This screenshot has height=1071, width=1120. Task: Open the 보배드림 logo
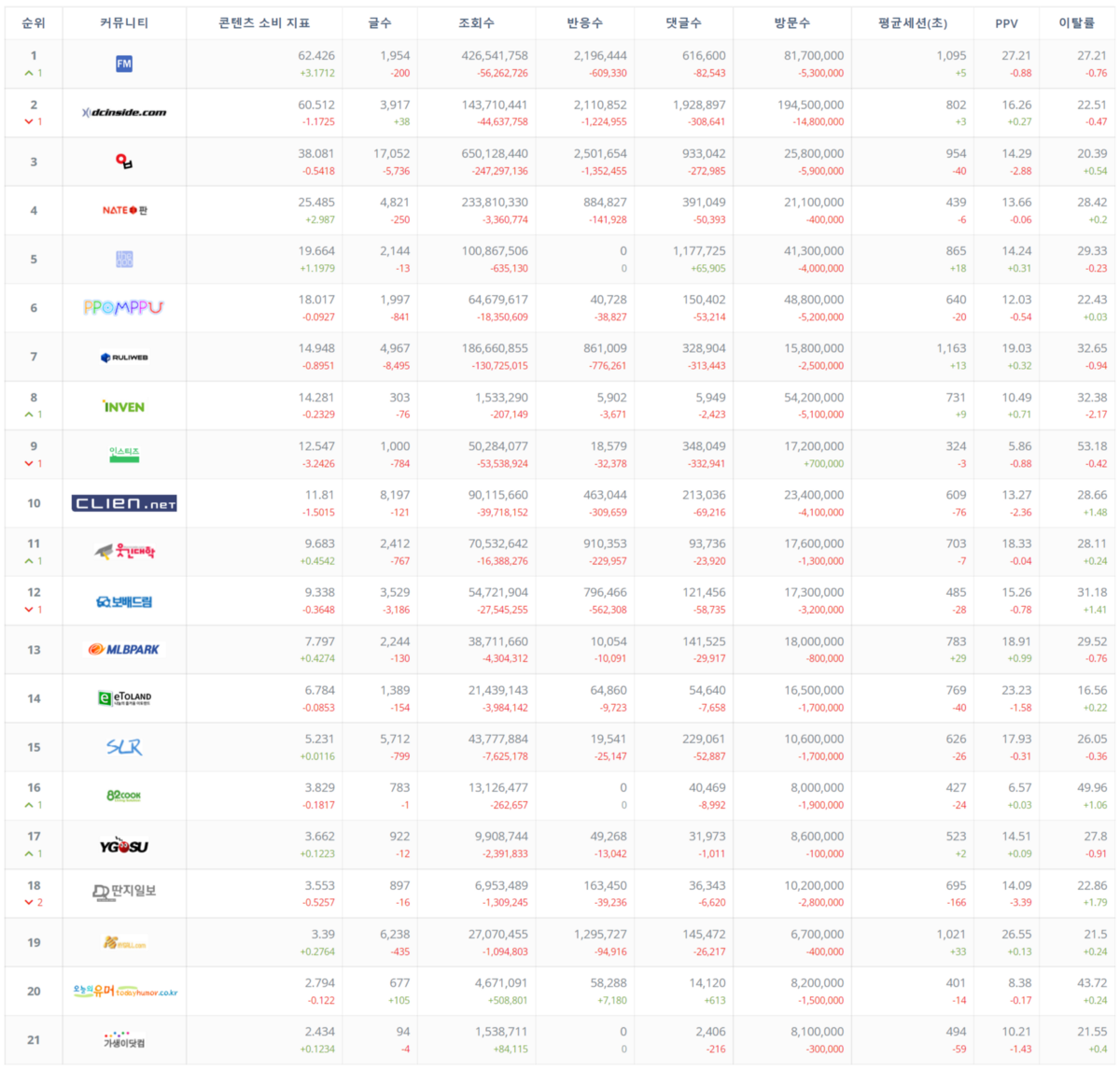pyautogui.click(x=124, y=601)
